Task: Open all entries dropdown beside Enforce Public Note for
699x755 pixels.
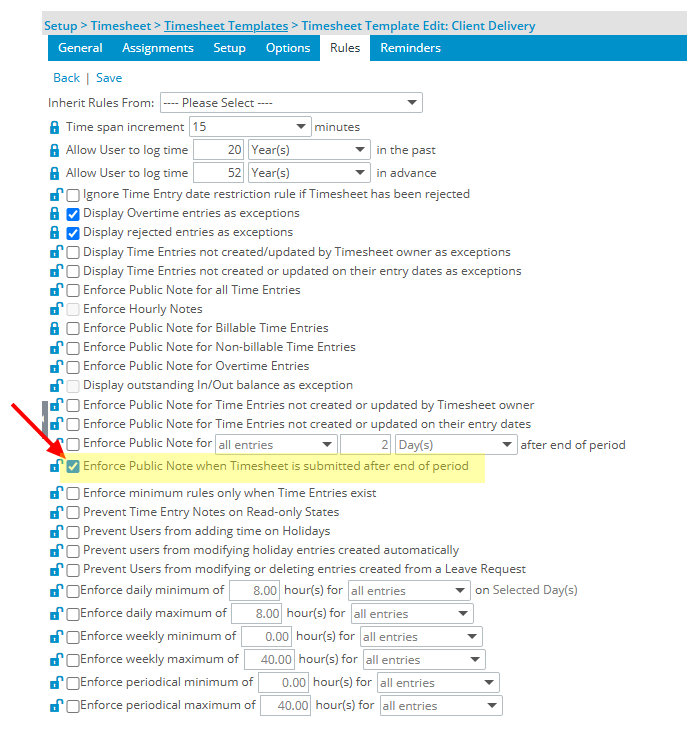Action: pyautogui.click(x=276, y=445)
